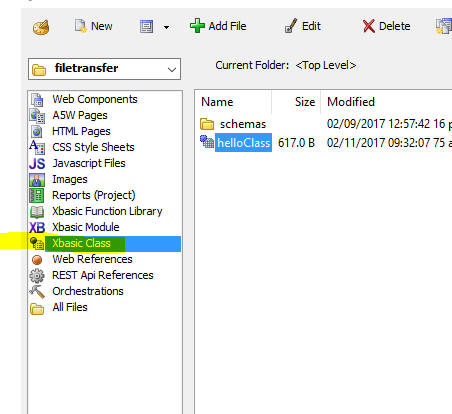The image size is (452, 414).
Task: Click the XB Xbasic Module icon
Action: coord(37,227)
